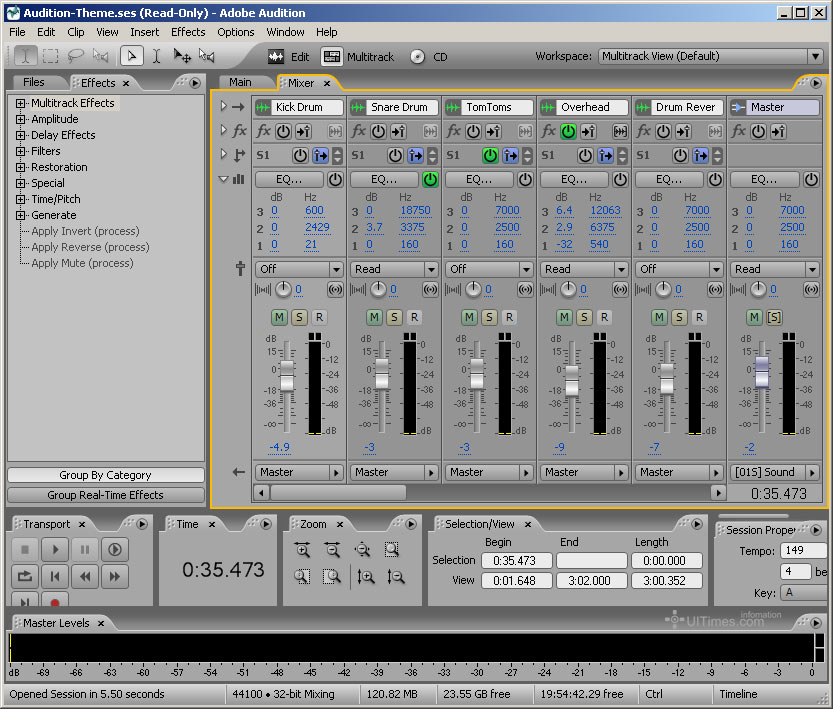Mute the Master track

754,317
